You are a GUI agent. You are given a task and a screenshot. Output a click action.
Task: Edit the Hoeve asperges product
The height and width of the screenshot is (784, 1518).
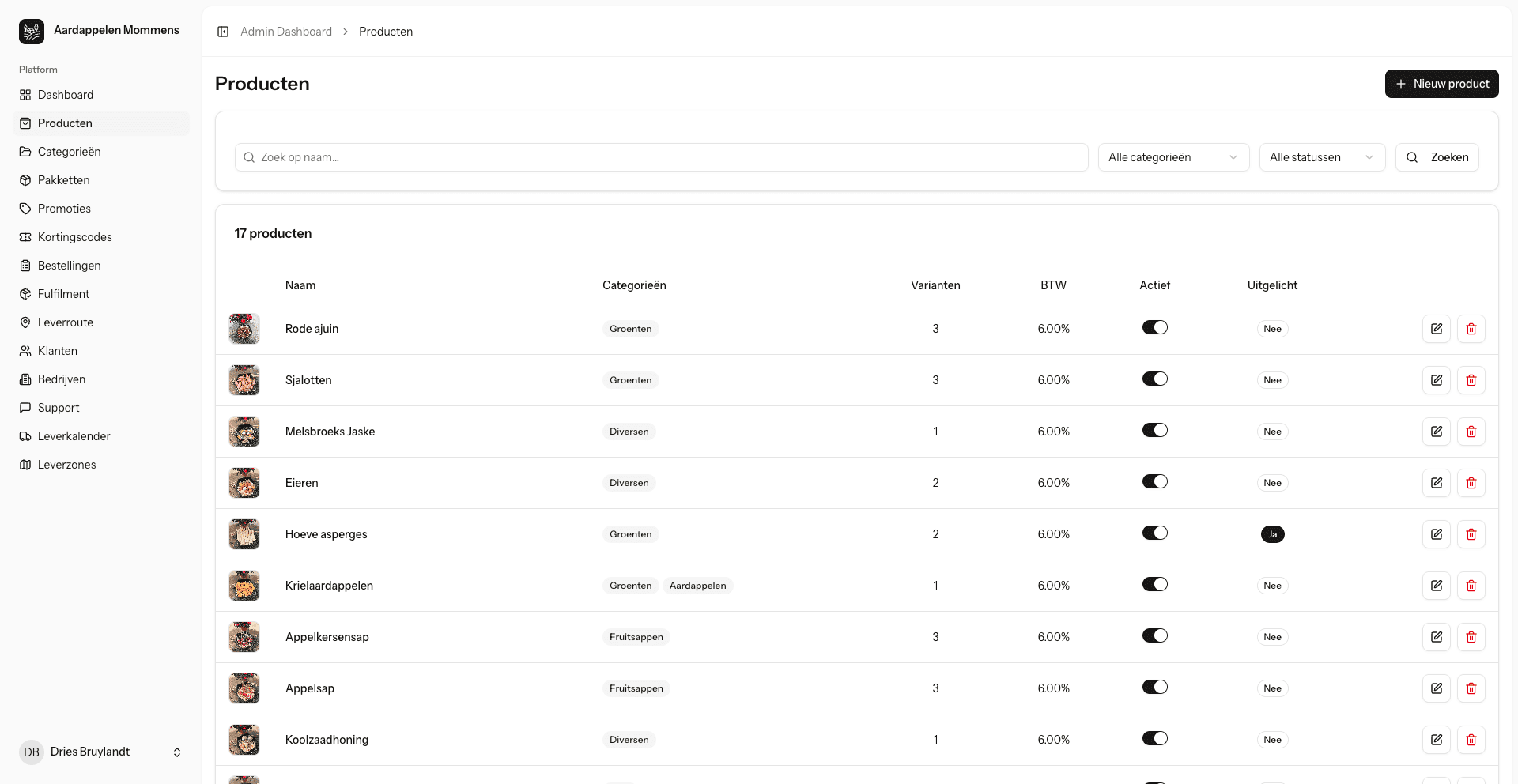(1437, 534)
